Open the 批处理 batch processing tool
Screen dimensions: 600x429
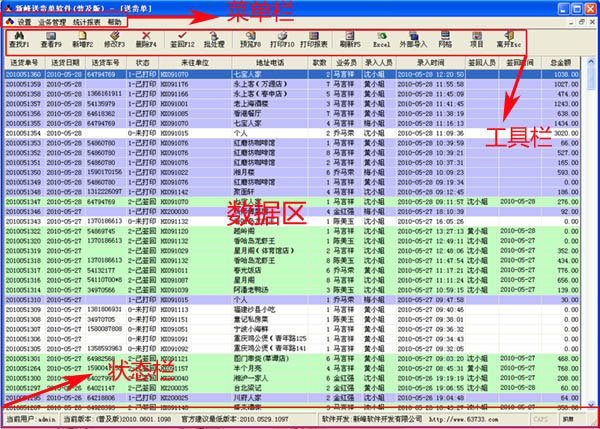(x=214, y=40)
